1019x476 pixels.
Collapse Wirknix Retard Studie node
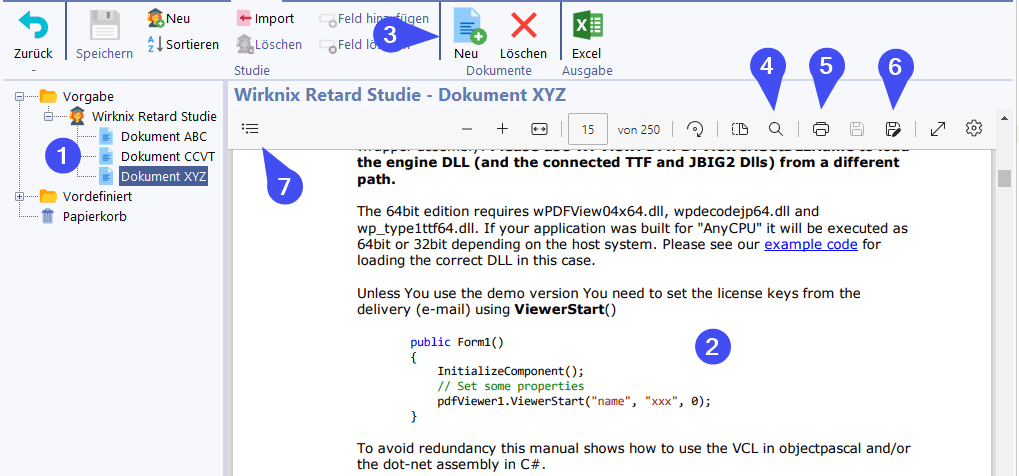(48, 116)
